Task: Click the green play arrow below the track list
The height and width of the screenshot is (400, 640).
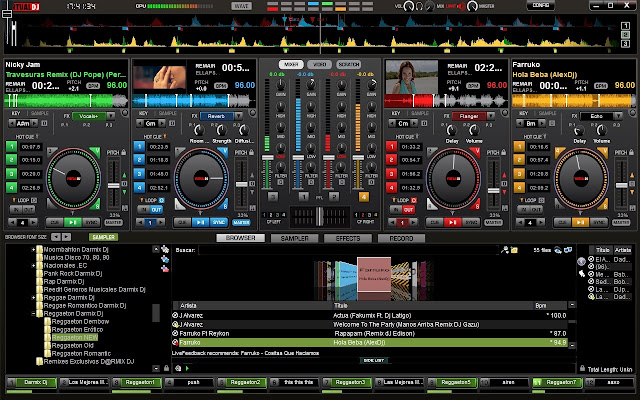Action: coord(187,369)
